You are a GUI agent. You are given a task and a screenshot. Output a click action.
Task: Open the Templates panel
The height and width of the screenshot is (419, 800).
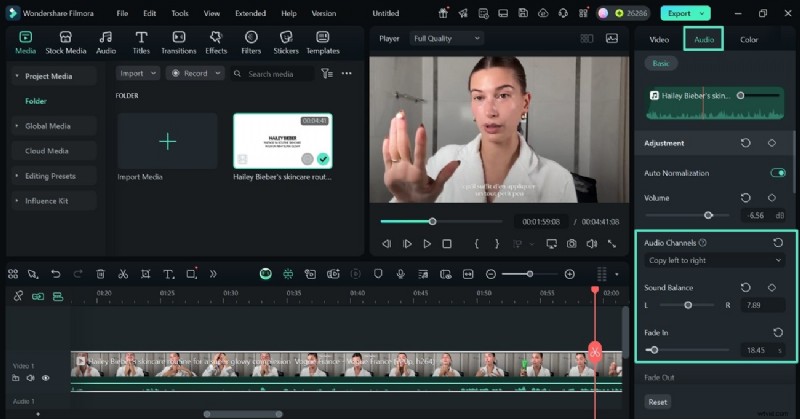coord(322,42)
